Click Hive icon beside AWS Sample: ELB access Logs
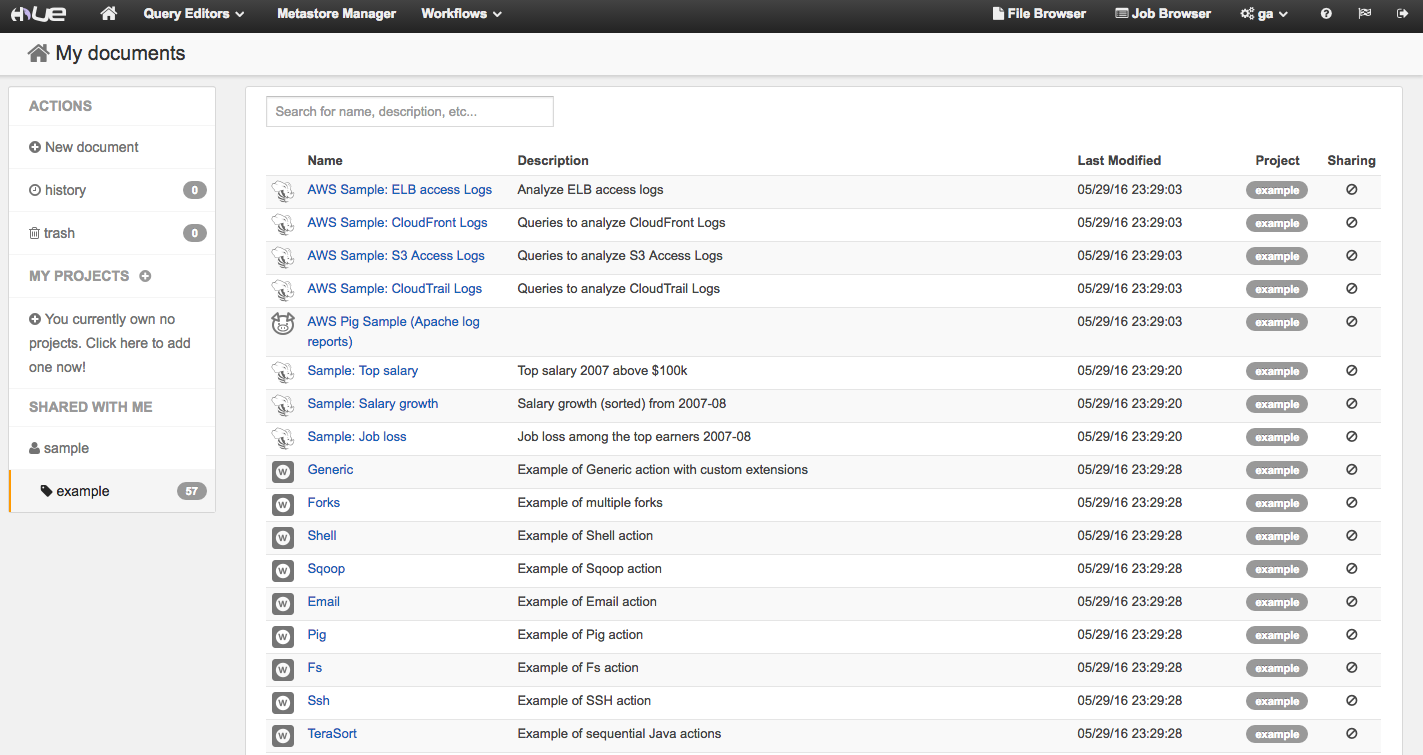The height and width of the screenshot is (755, 1423). (x=283, y=191)
